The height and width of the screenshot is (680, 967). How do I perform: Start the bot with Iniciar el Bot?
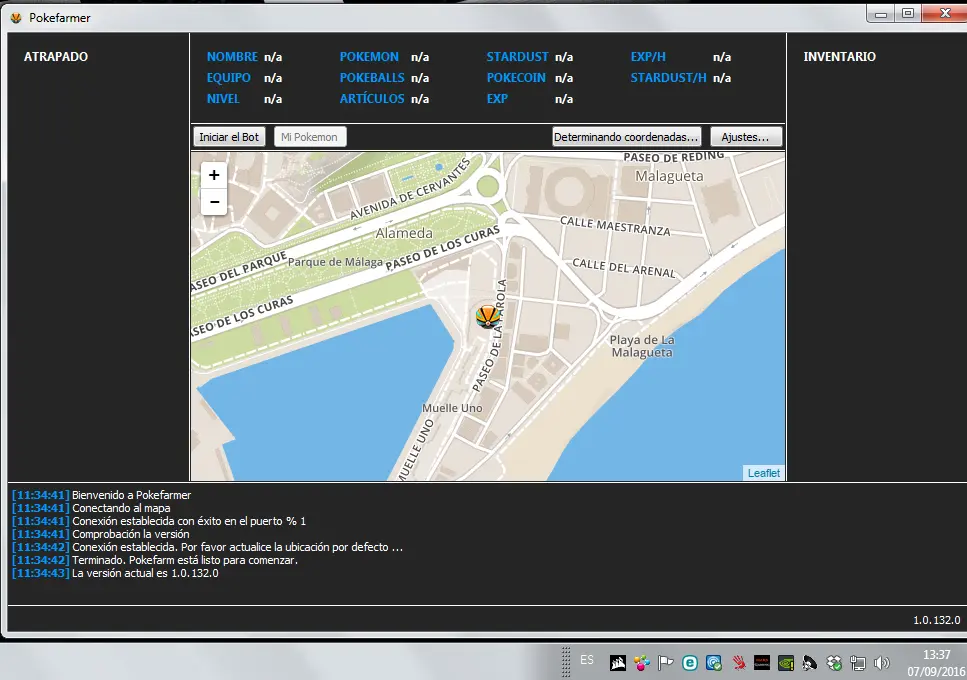pyautogui.click(x=229, y=137)
